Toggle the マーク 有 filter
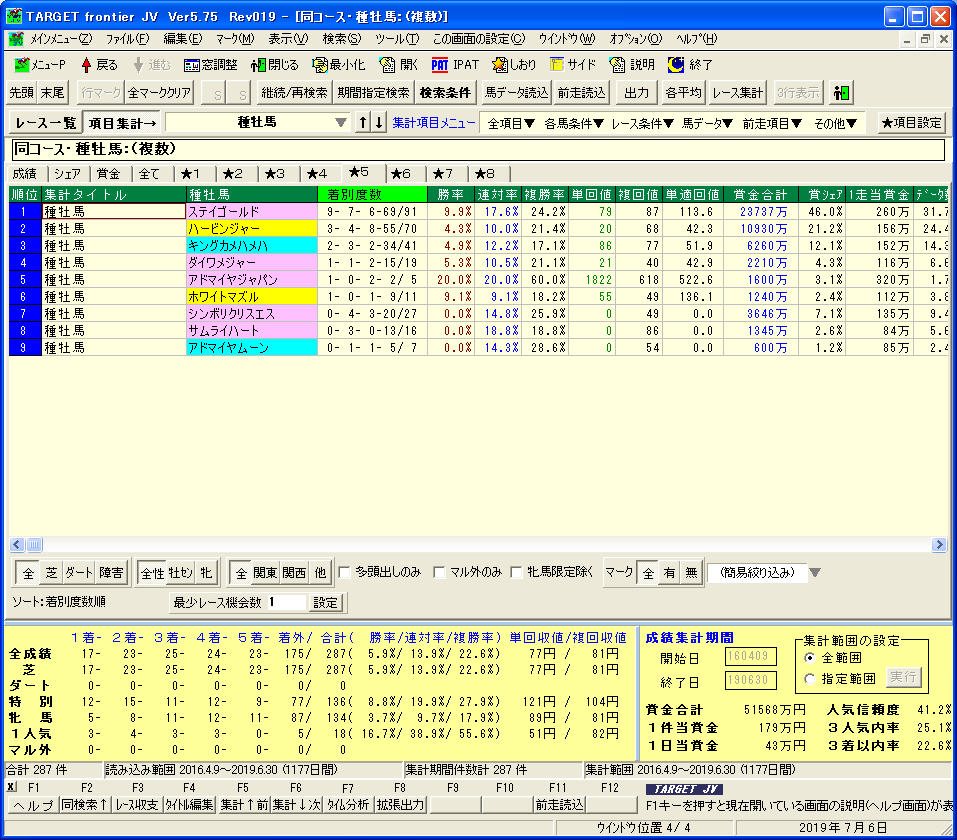Image resolution: width=957 pixels, height=840 pixels. point(670,573)
